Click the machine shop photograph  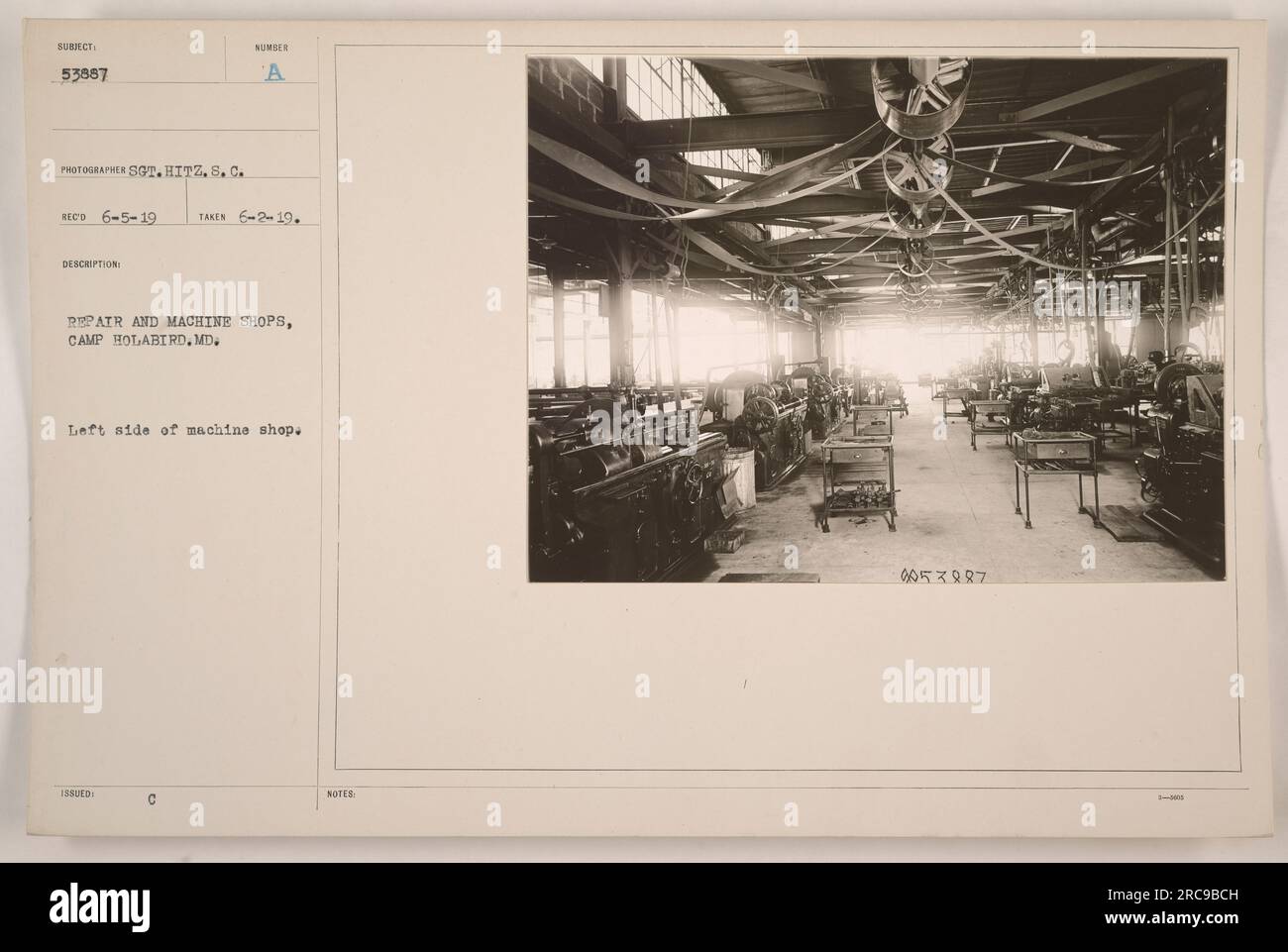tap(877, 319)
